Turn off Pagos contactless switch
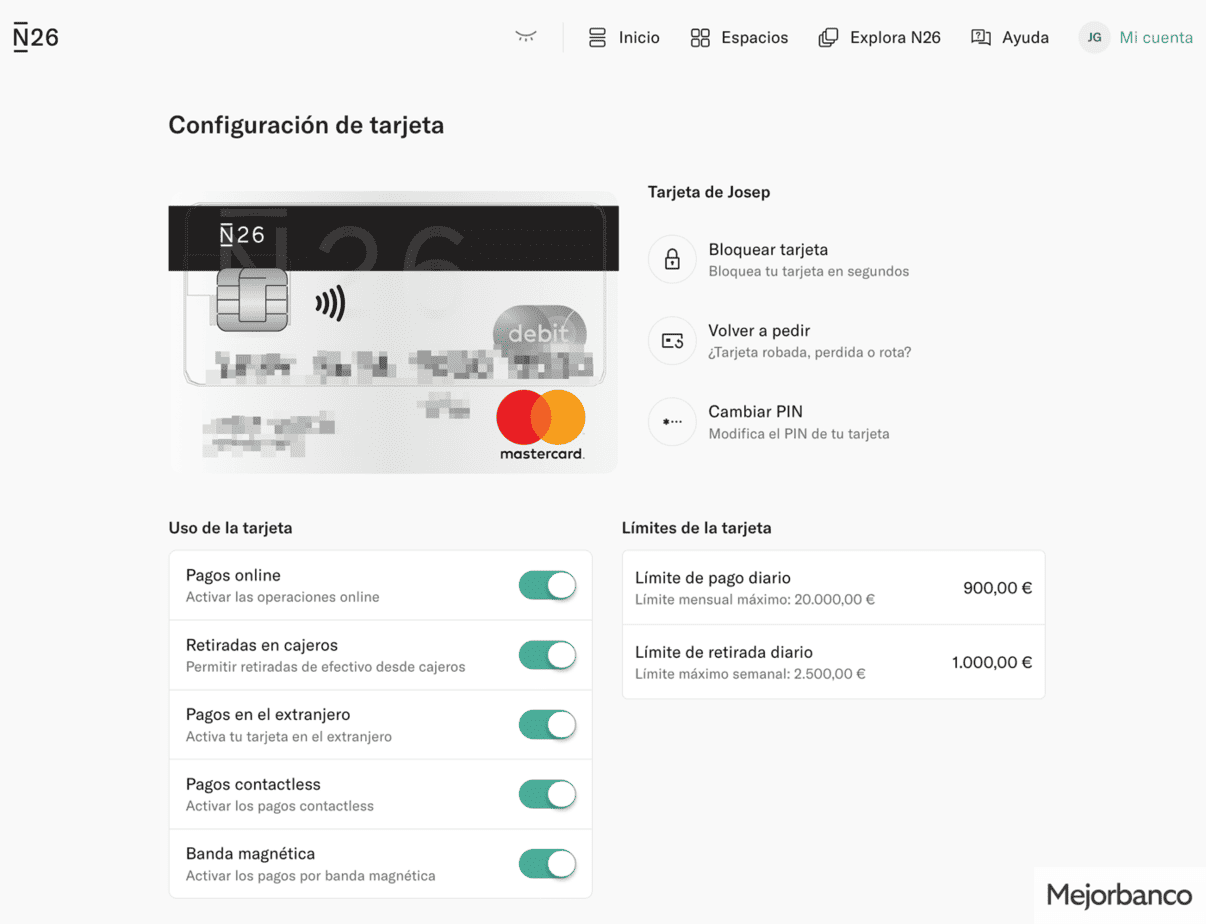The height and width of the screenshot is (924, 1206). [x=547, y=794]
